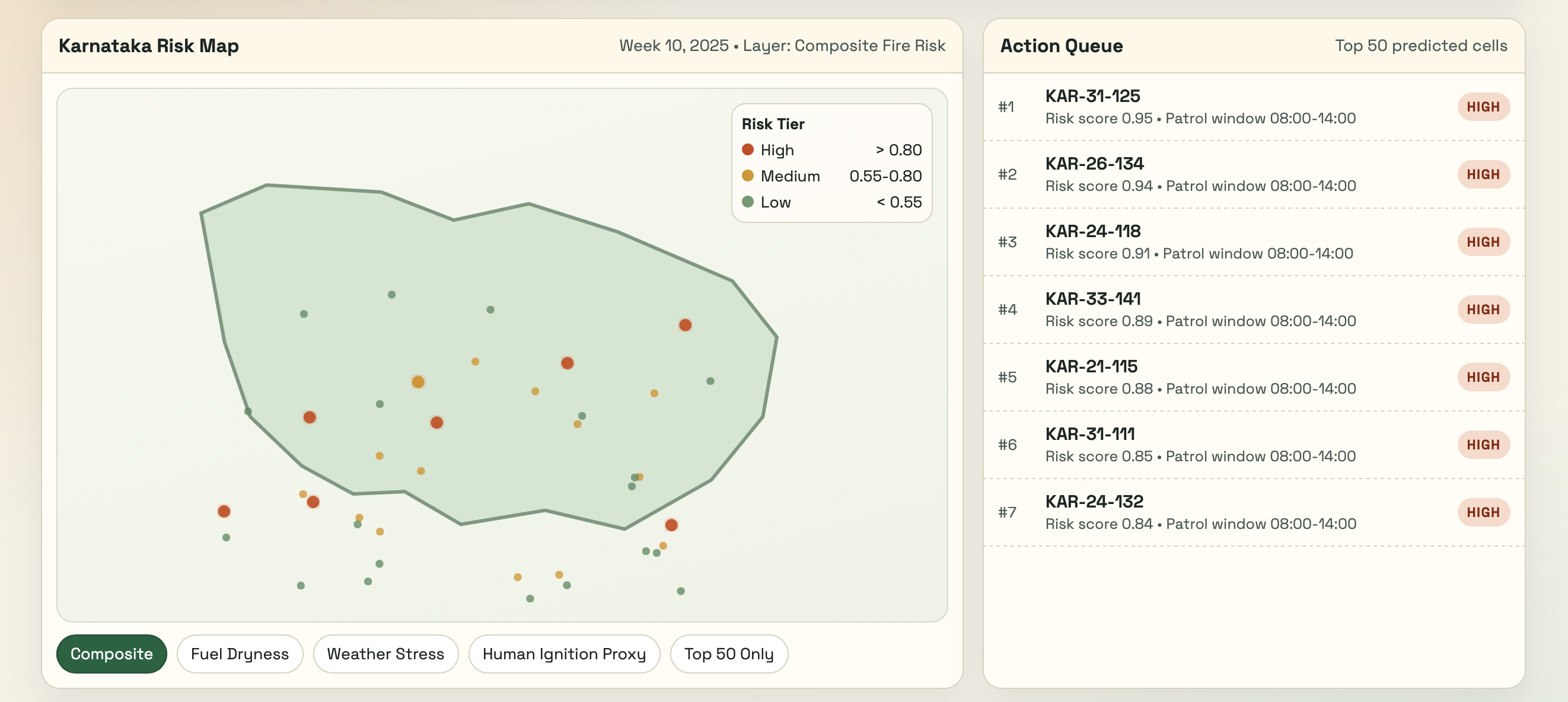Show Human Ignition Proxy layer
Image resolution: width=1568 pixels, height=702 pixels.
(x=563, y=653)
